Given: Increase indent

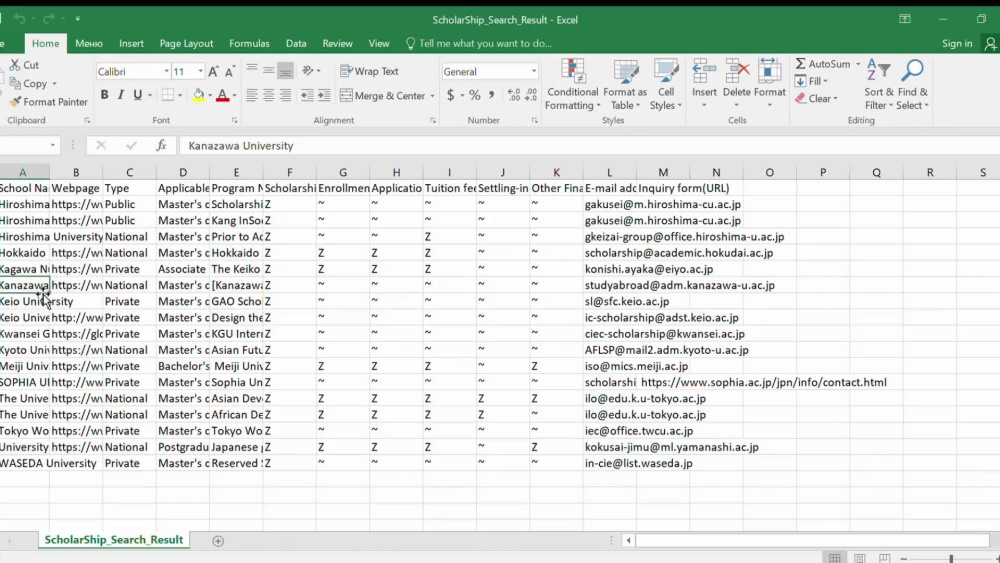Looking at the screenshot, I should coord(324,95).
